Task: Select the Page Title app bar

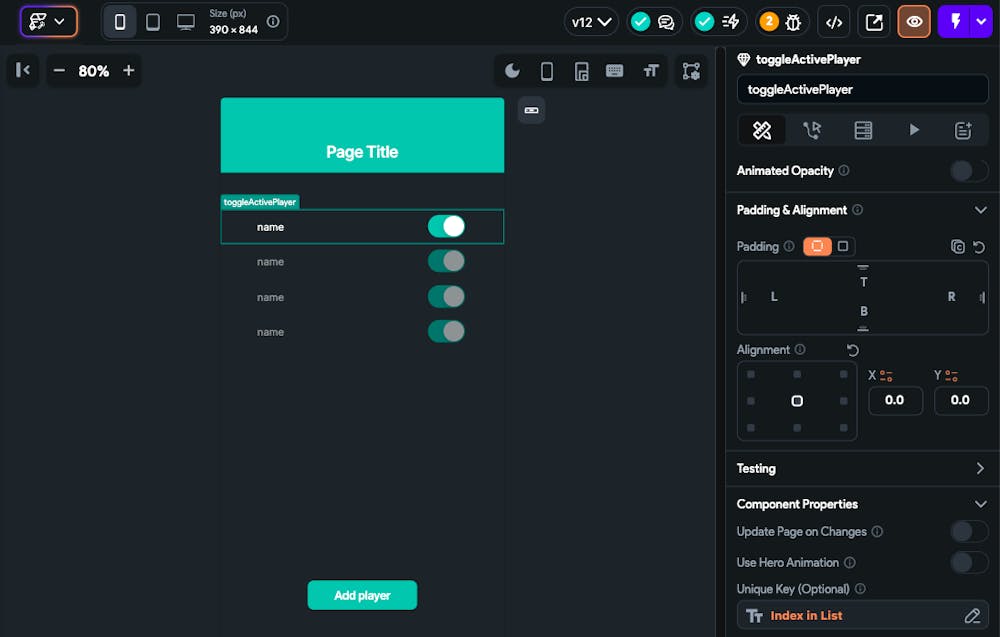Action: 362,135
